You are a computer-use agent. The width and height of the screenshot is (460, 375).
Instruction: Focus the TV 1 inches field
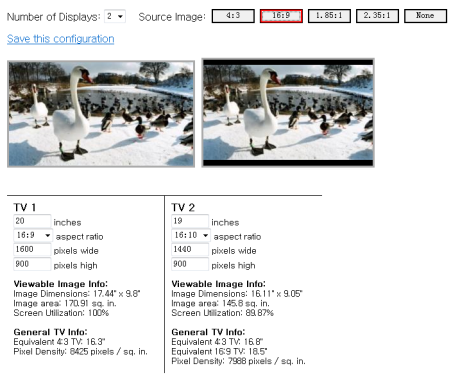[32, 221]
